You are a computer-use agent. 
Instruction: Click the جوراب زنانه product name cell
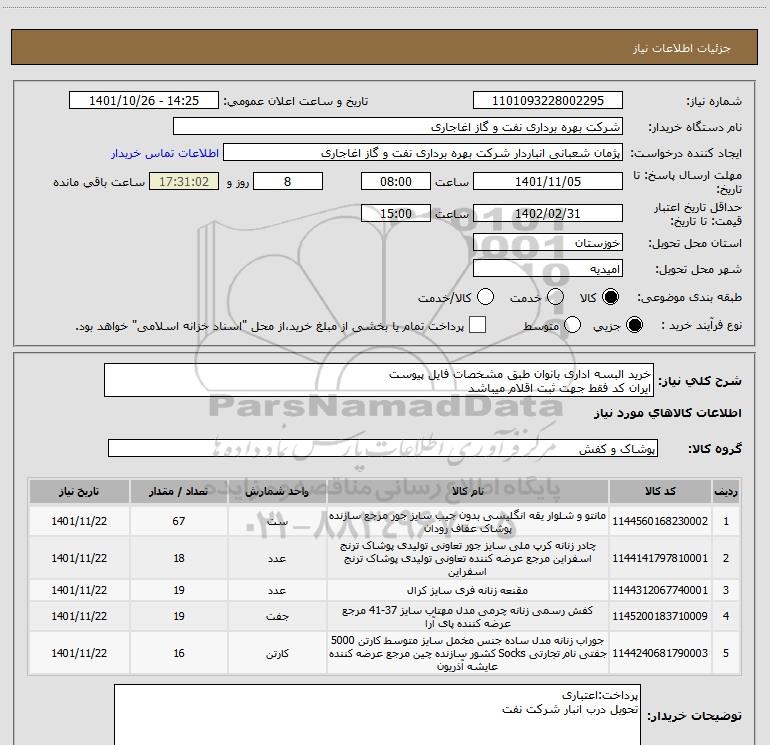click(468, 653)
